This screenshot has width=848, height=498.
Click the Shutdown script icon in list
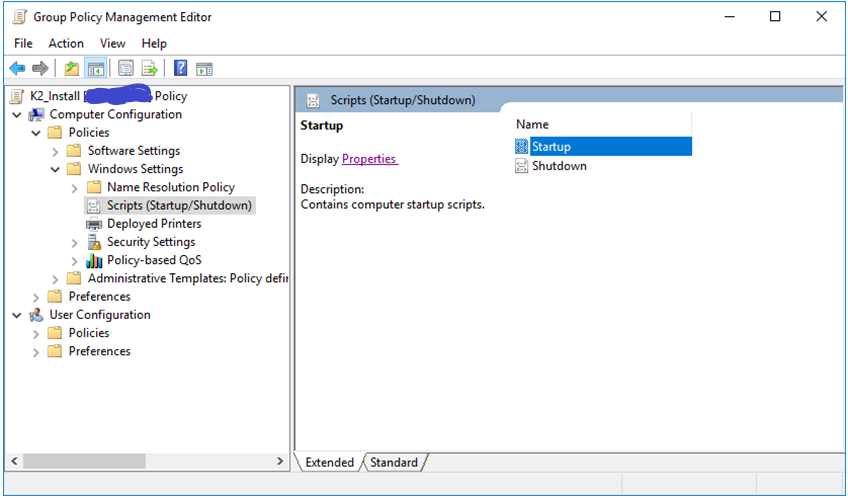pos(521,166)
